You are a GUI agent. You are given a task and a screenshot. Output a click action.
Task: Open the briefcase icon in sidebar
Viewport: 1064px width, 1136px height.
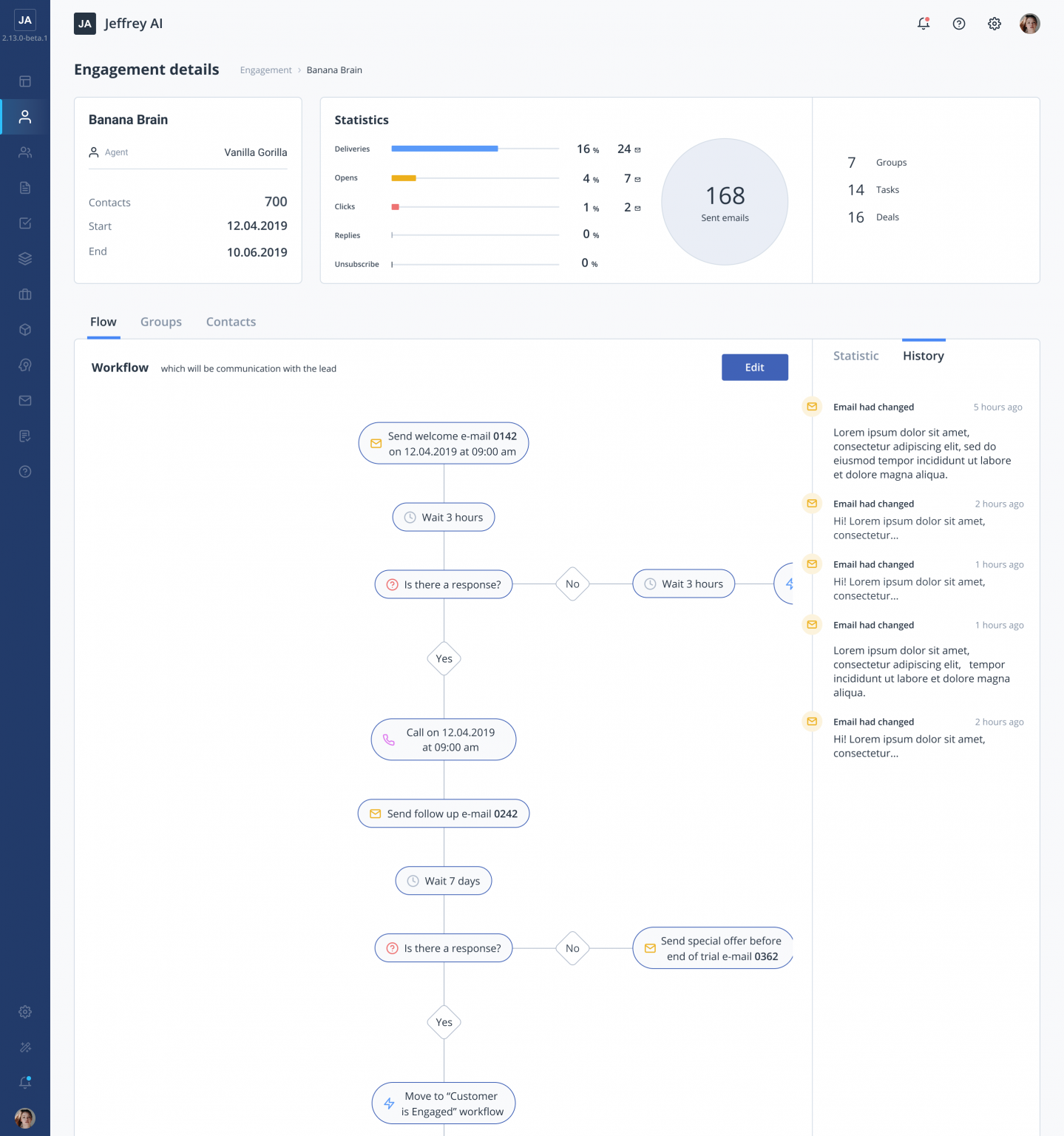[x=25, y=294]
